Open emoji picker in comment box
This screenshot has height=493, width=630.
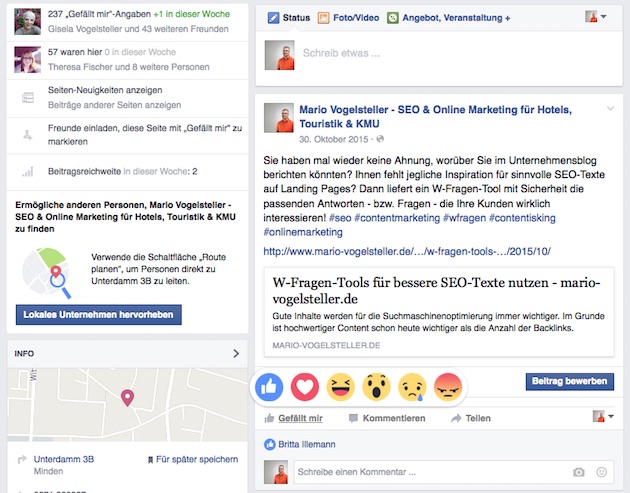tap(601, 472)
